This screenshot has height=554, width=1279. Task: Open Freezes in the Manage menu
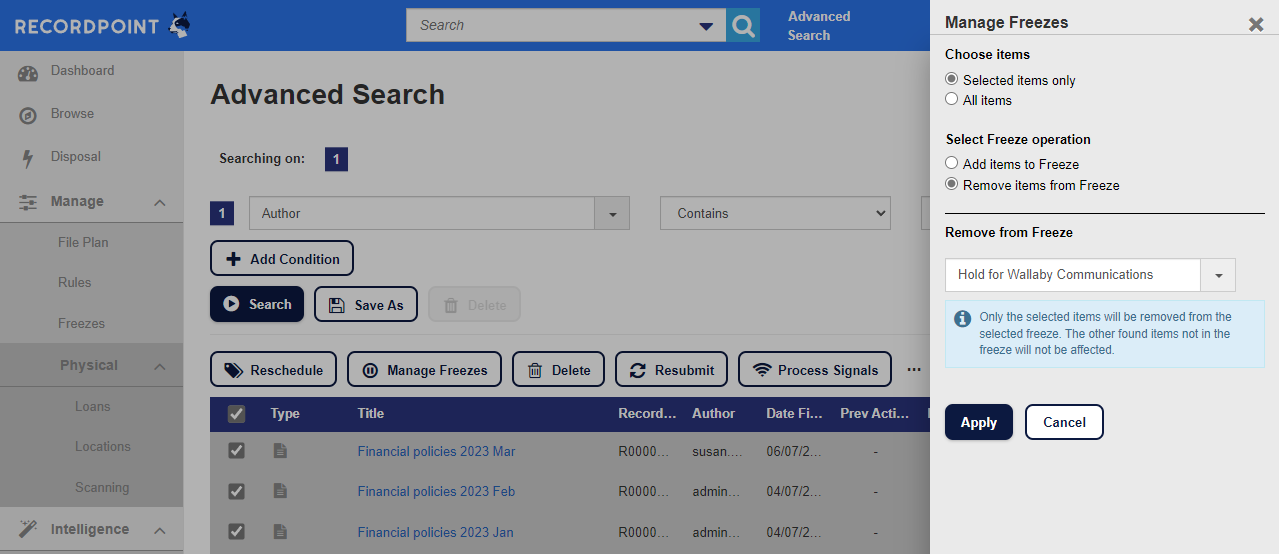coord(81,324)
